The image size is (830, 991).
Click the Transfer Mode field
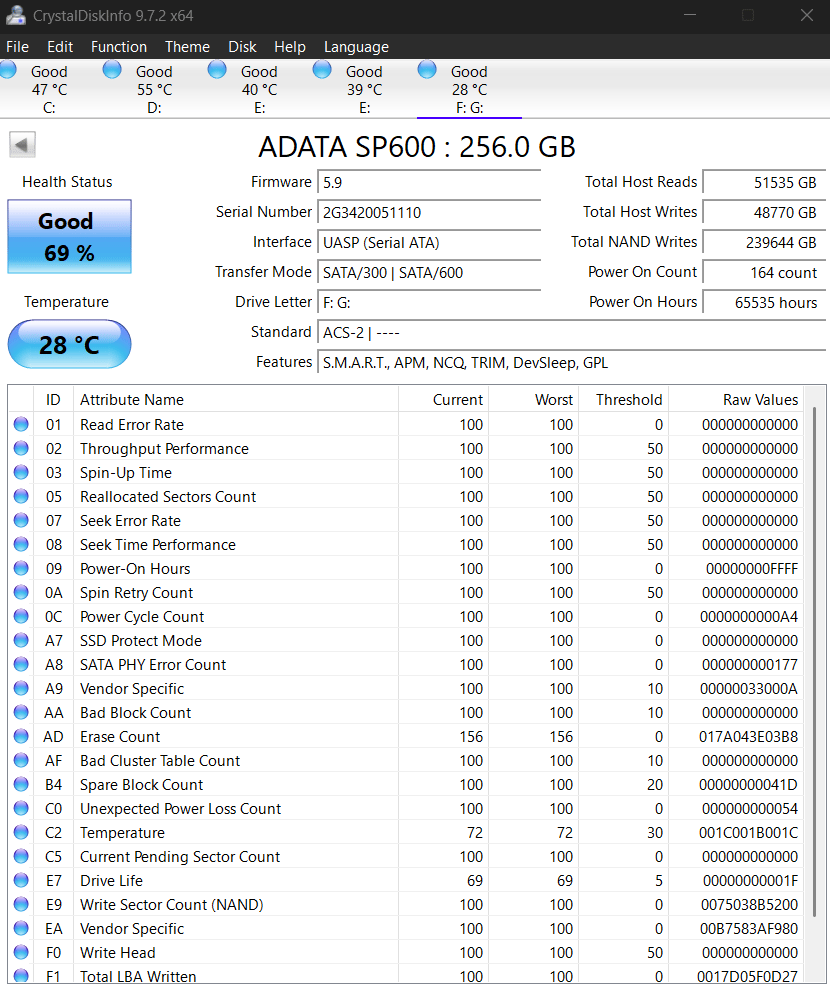coord(429,272)
